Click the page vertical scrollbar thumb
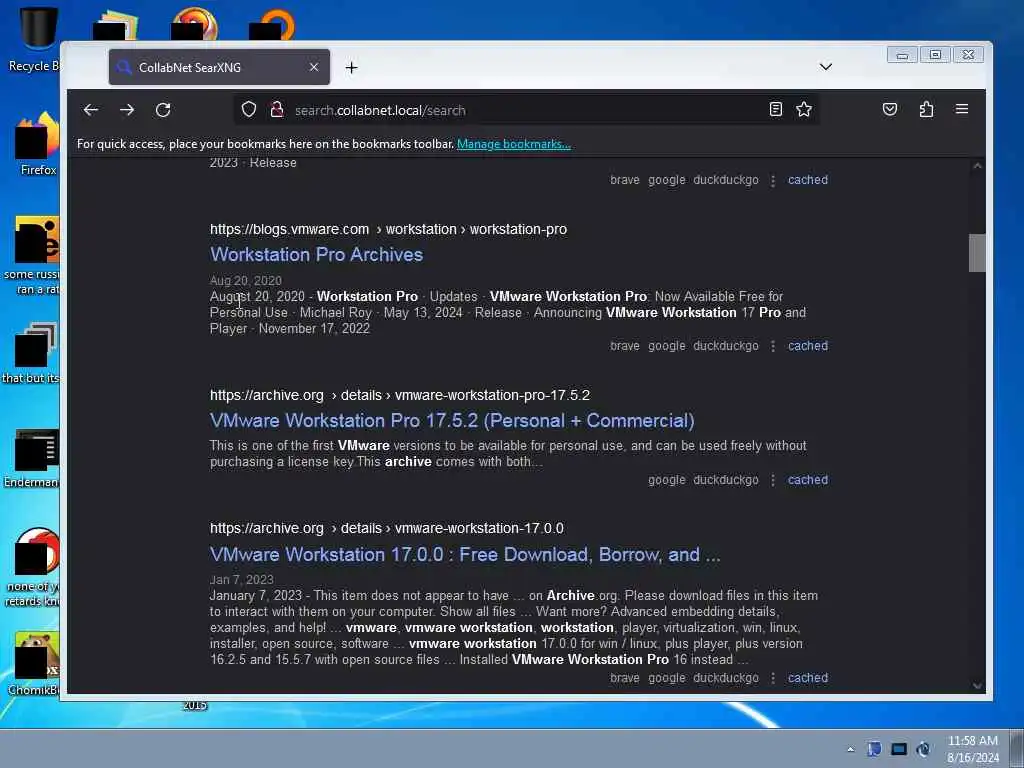Viewport: 1024px width, 768px height. [x=977, y=253]
